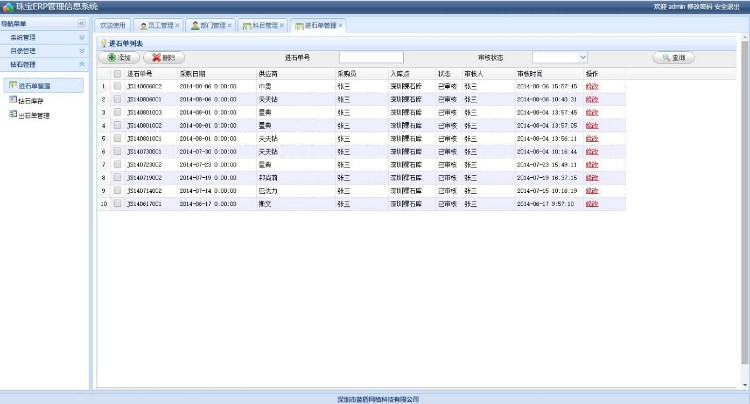Image resolution: width=750 pixels, height=404 pixels.
Task: Expand the 系统管理 accordion section
Action: [x=45, y=37]
